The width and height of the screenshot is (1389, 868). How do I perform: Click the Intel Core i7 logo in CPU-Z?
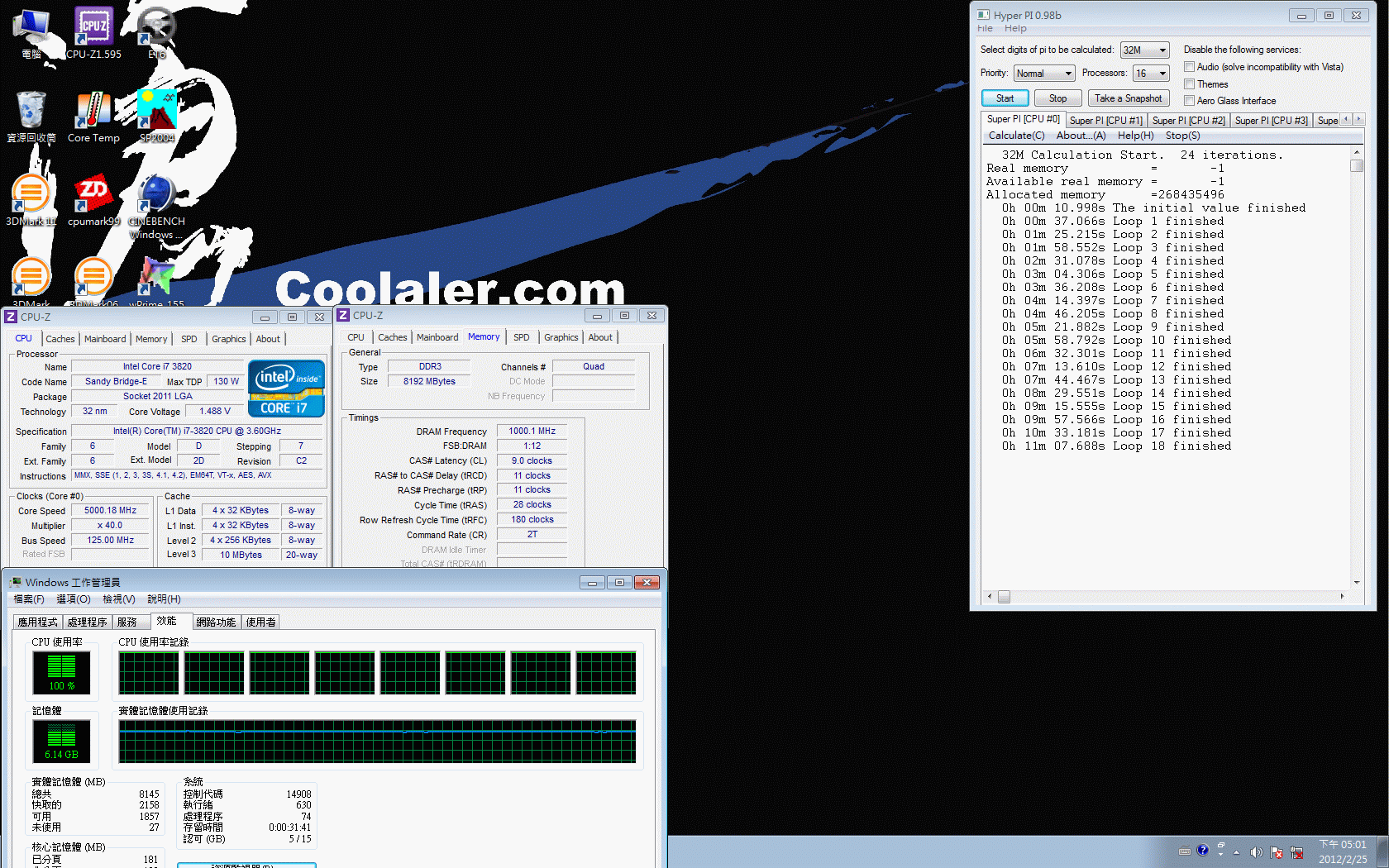(286, 389)
